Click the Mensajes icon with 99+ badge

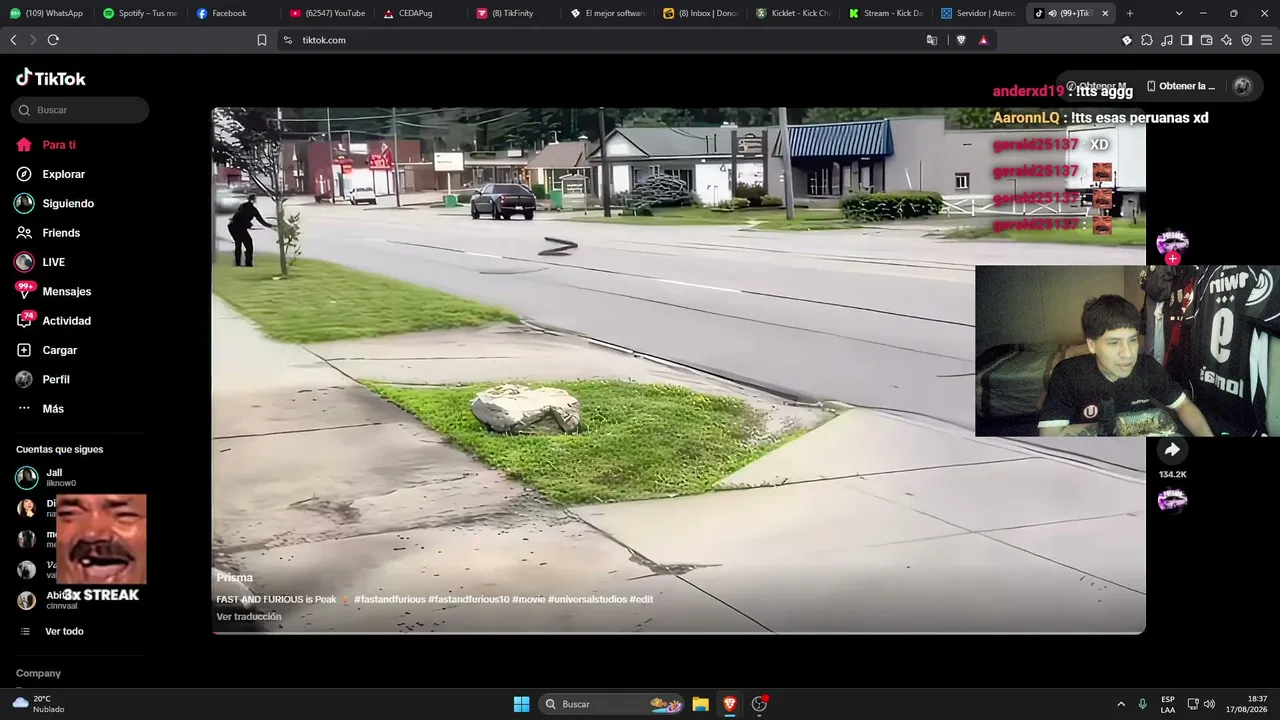coord(24,291)
